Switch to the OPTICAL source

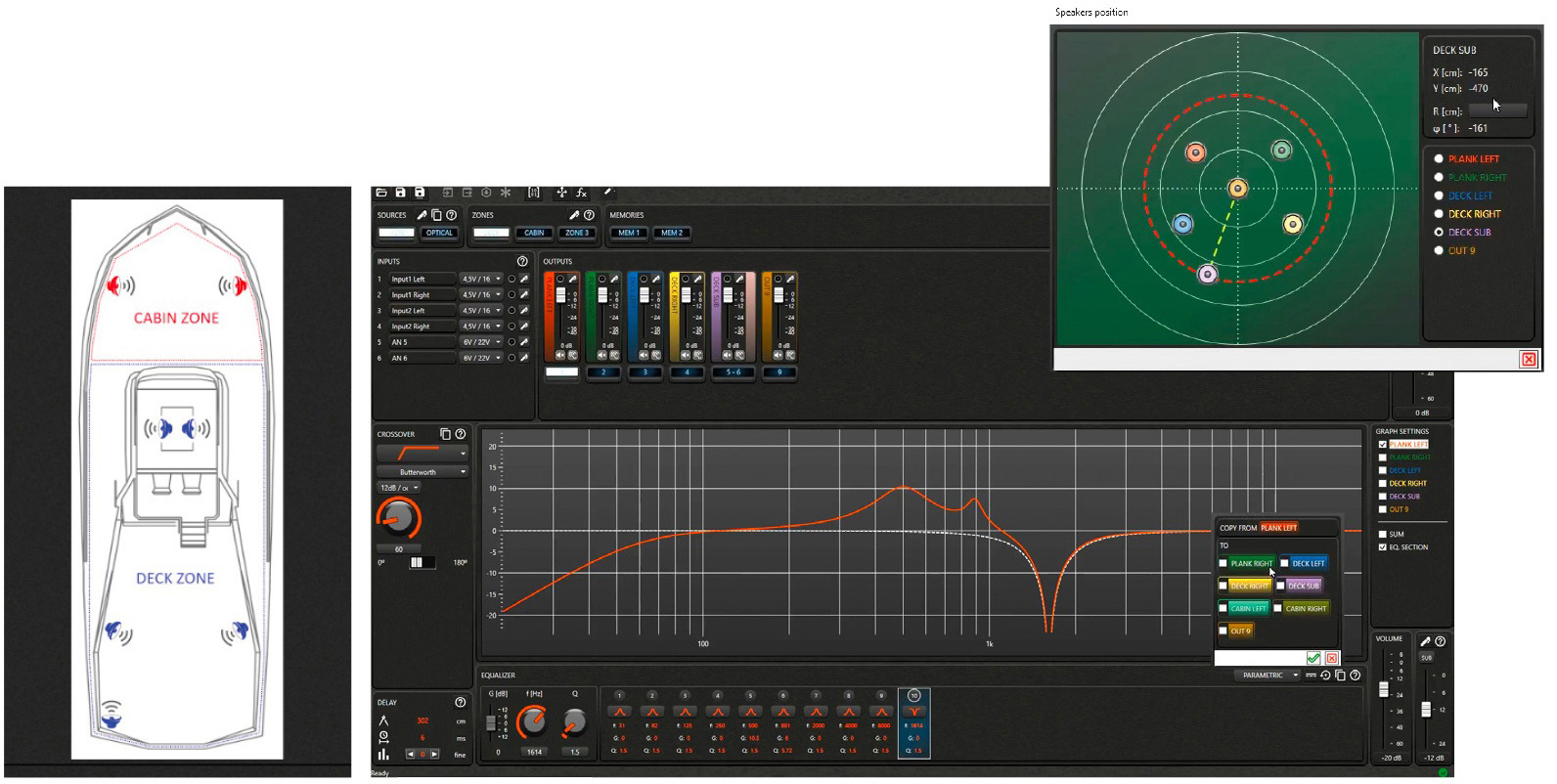(x=439, y=233)
